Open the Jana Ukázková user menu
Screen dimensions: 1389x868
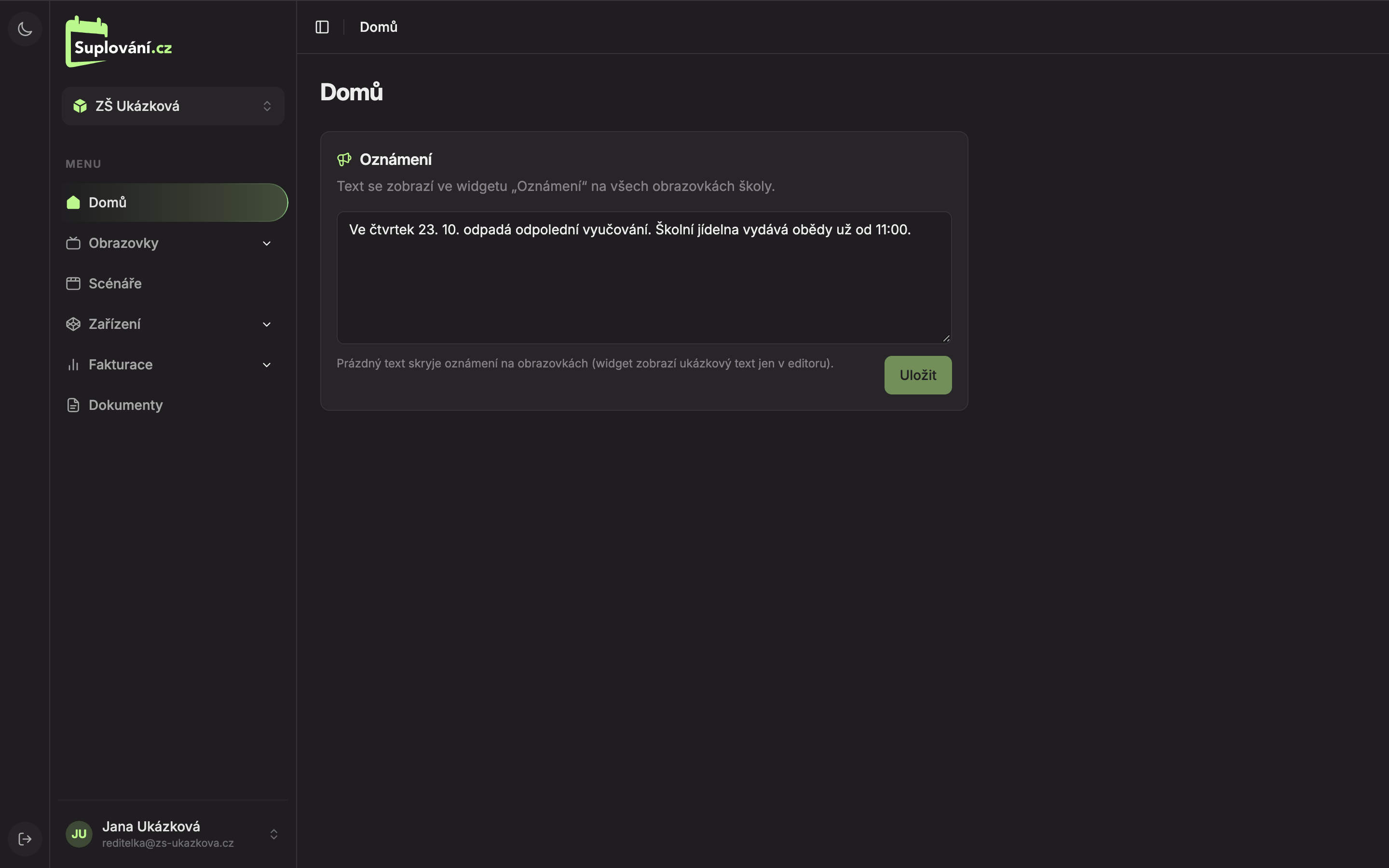(173, 834)
